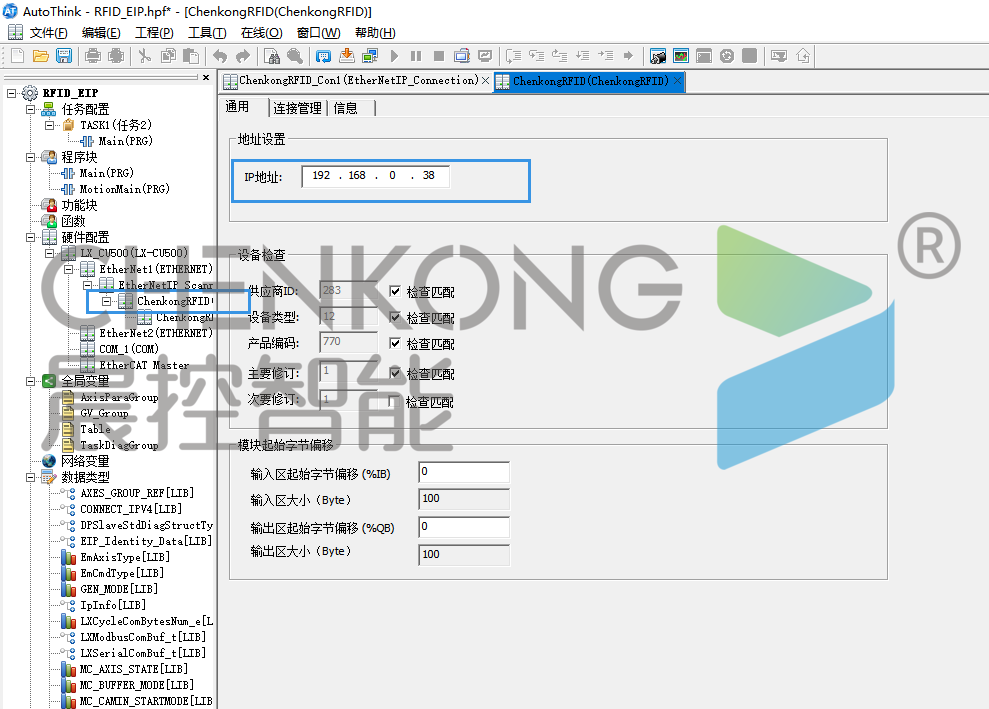Toggle 主要修订 检查匹配 checkbox
This screenshot has height=709, width=989.
click(395, 373)
